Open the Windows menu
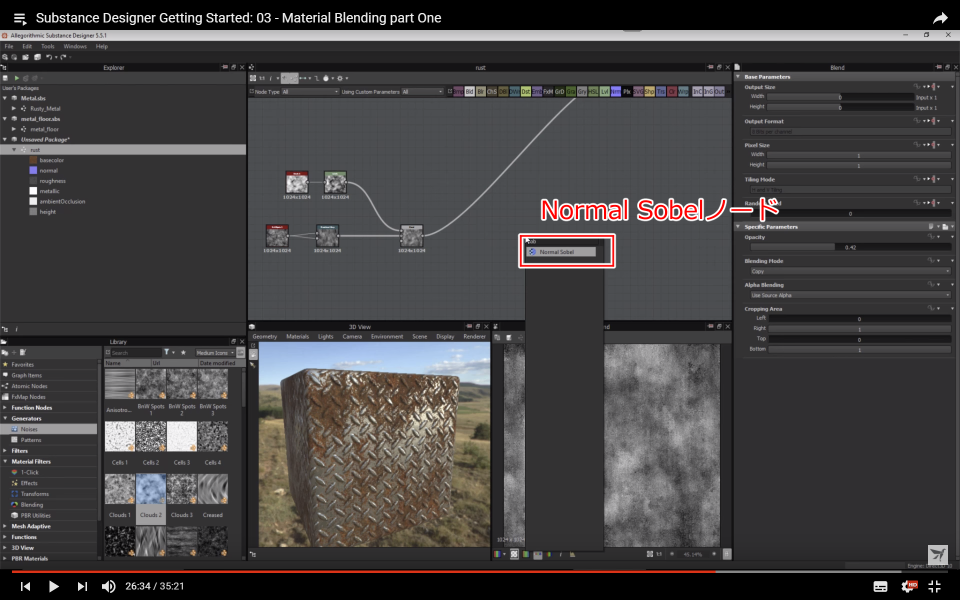The image size is (960, 600). tap(75, 47)
